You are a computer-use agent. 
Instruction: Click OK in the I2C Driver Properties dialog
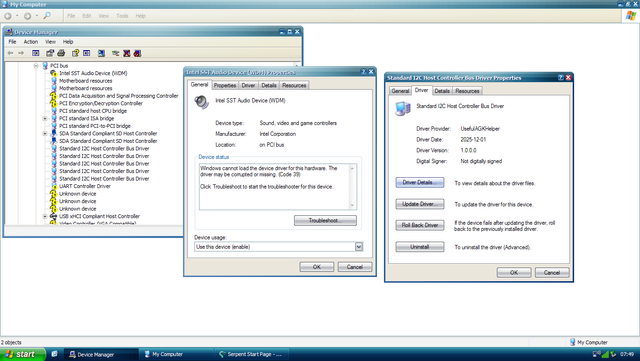(514, 272)
